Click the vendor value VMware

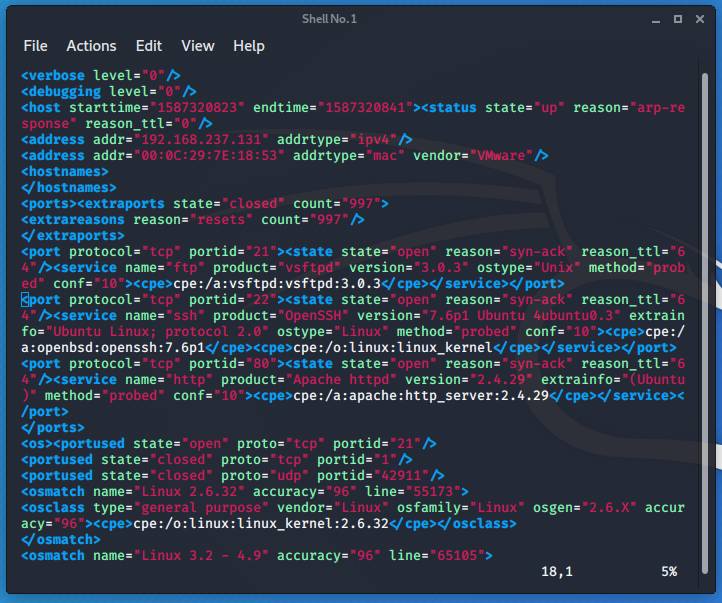coord(501,156)
